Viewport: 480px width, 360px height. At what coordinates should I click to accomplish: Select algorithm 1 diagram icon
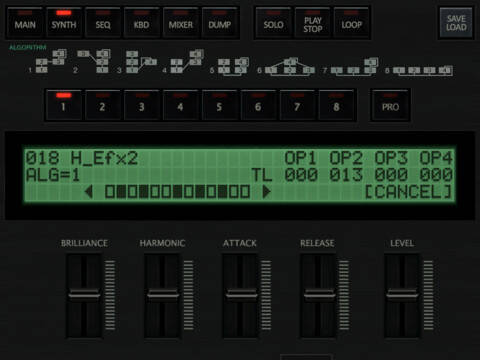51,62
